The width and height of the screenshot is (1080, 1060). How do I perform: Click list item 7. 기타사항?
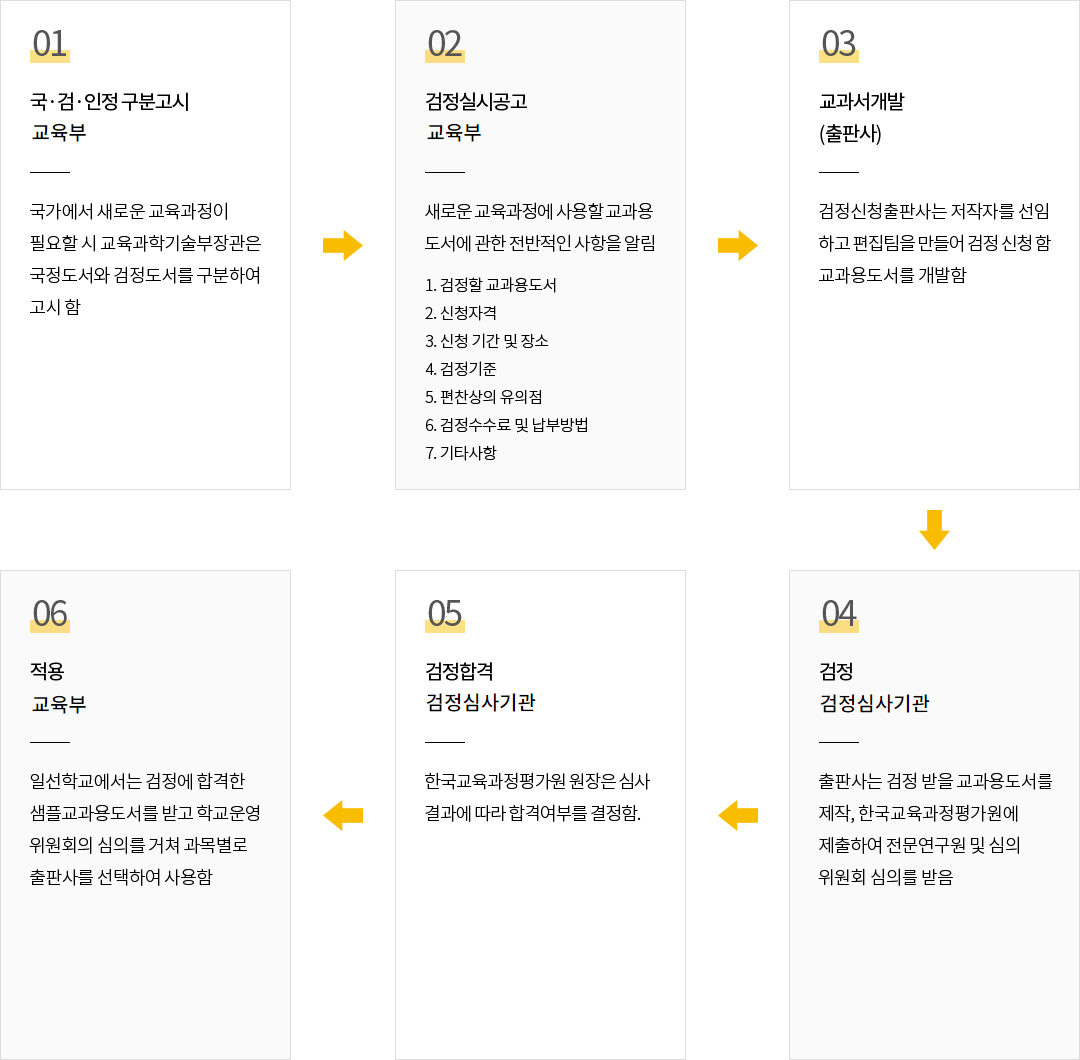click(x=460, y=453)
